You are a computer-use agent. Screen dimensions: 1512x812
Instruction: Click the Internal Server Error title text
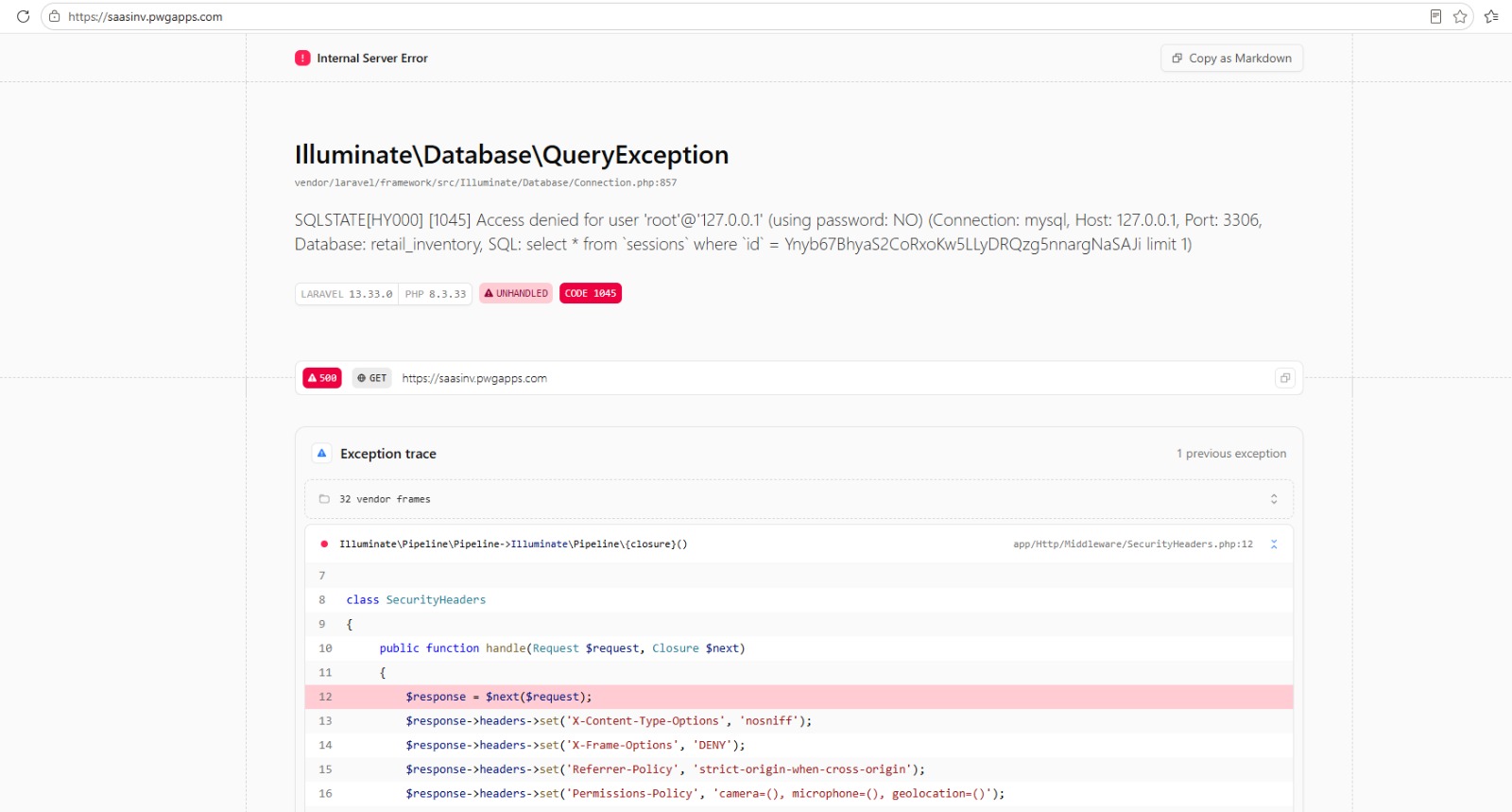(x=372, y=59)
